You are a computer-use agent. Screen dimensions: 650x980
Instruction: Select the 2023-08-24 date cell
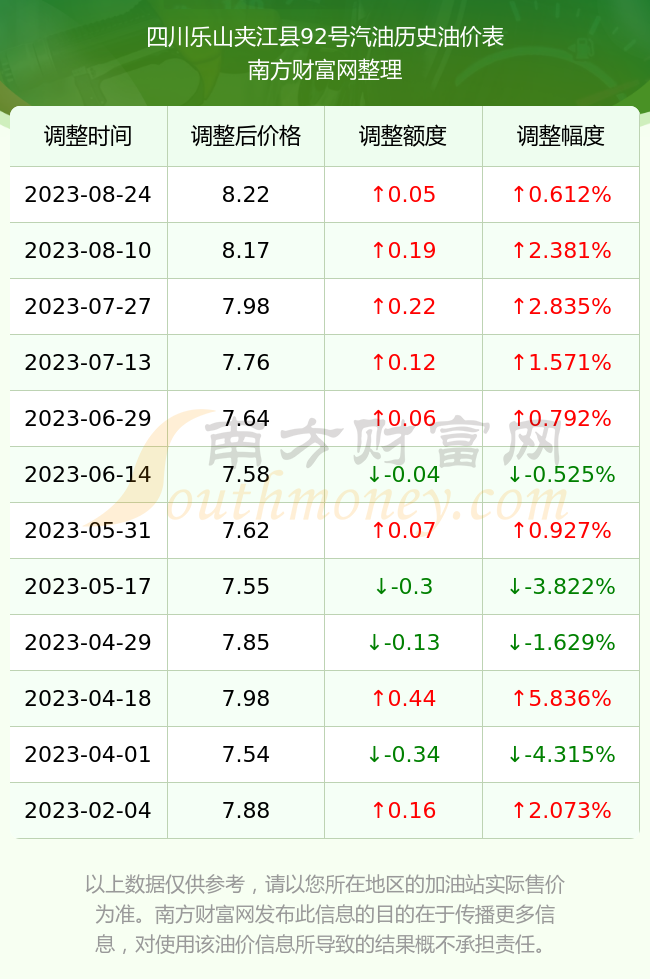click(x=88, y=194)
